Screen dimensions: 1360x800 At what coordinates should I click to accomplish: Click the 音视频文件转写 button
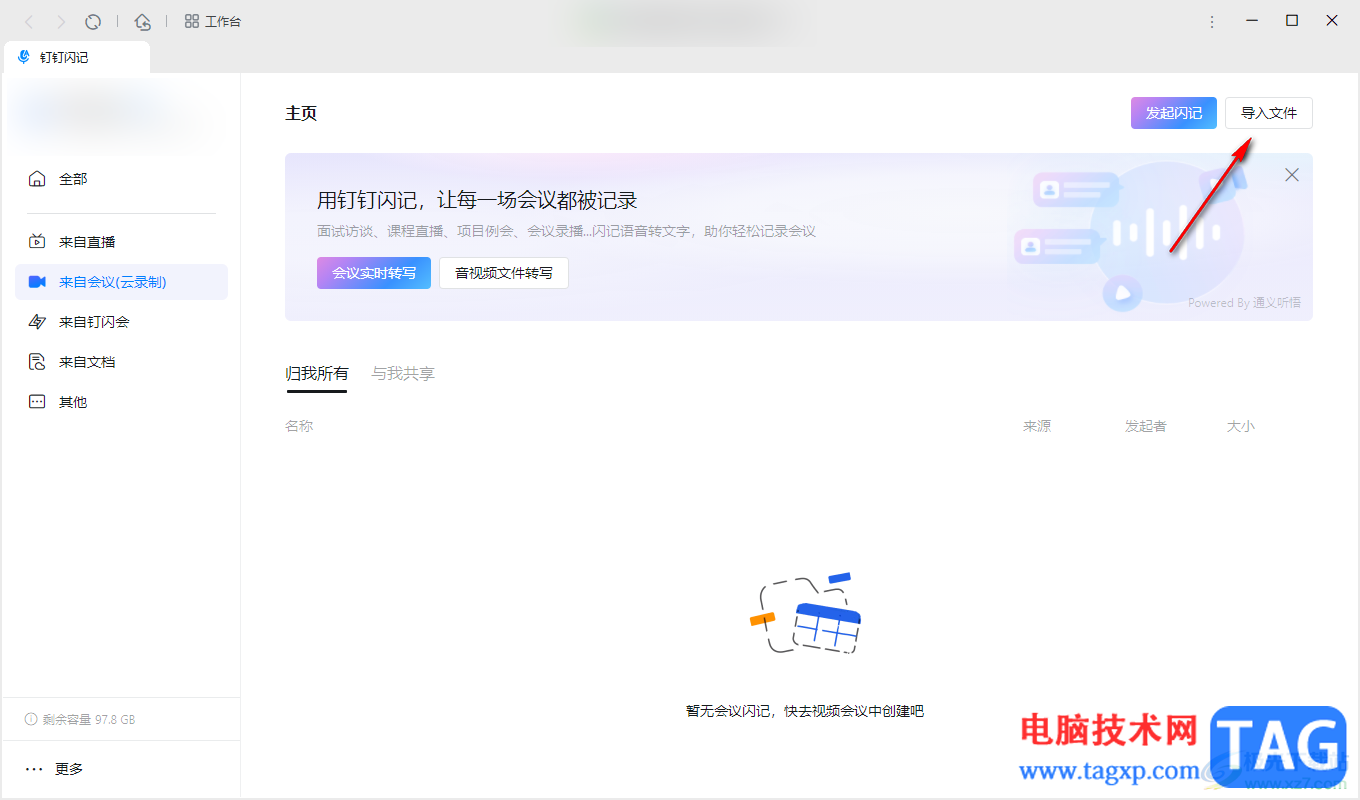click(x=504, y=273)
